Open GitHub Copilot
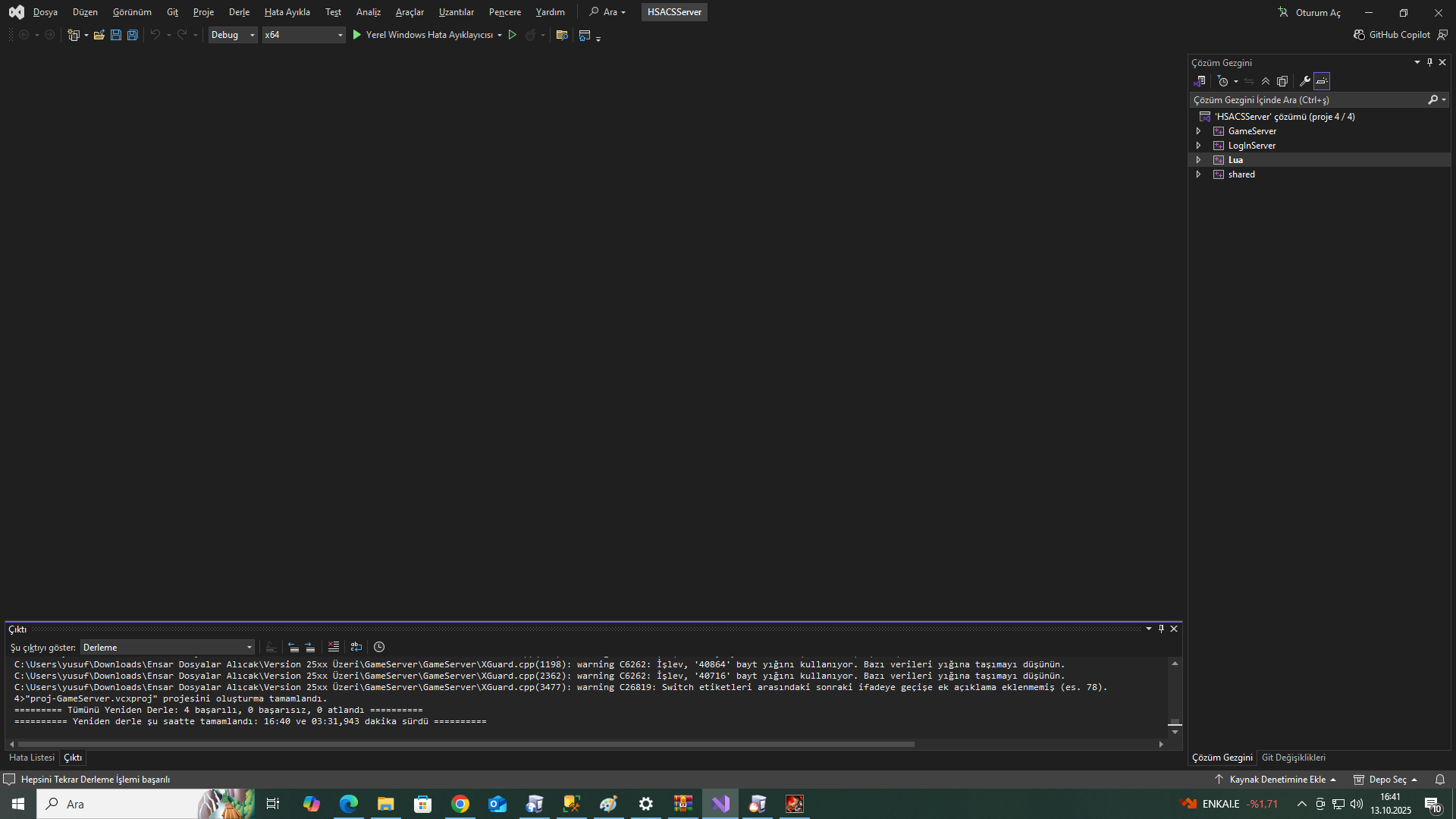The height and width of the screenshot is (819, 1456). tap(1392, 35)
